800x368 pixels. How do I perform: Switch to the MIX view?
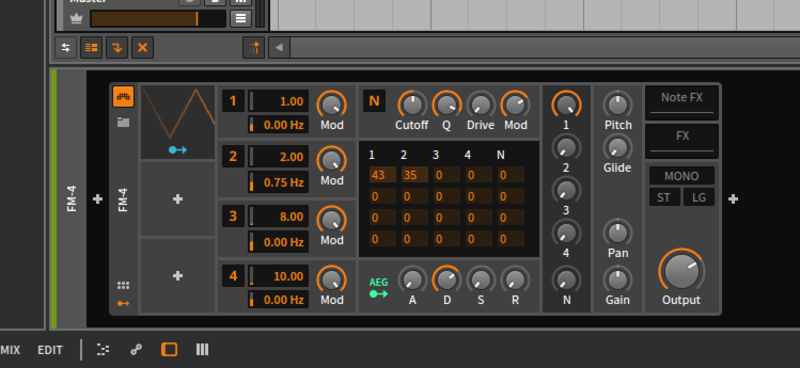click(x=10, y=350)
